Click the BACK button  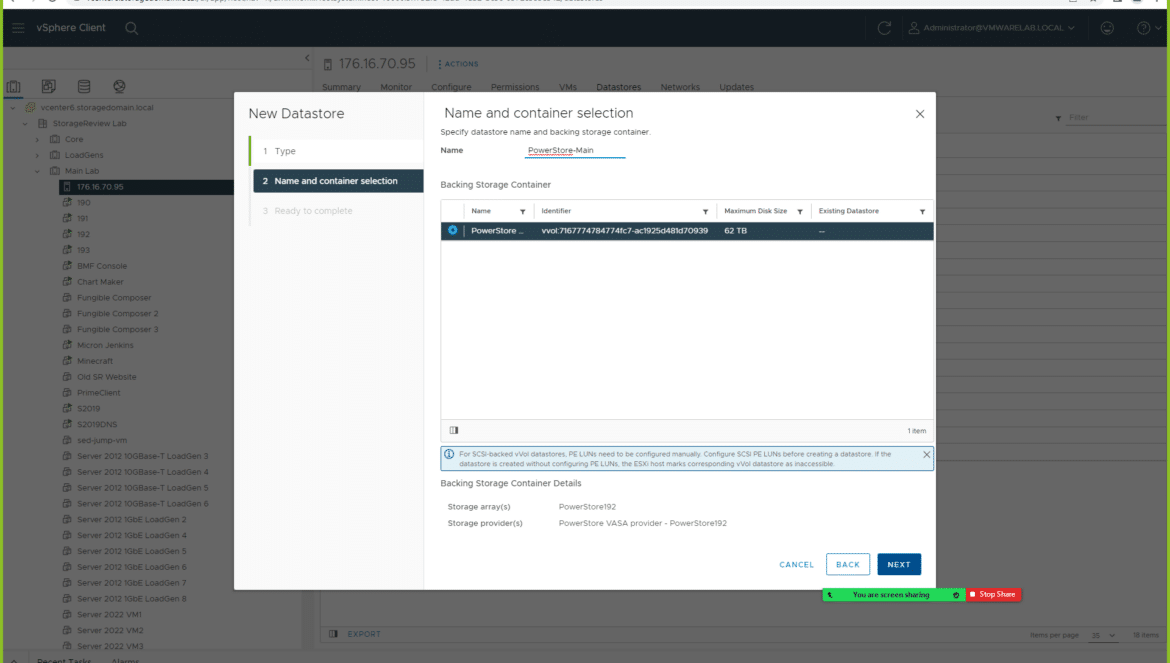click(848, 565)
